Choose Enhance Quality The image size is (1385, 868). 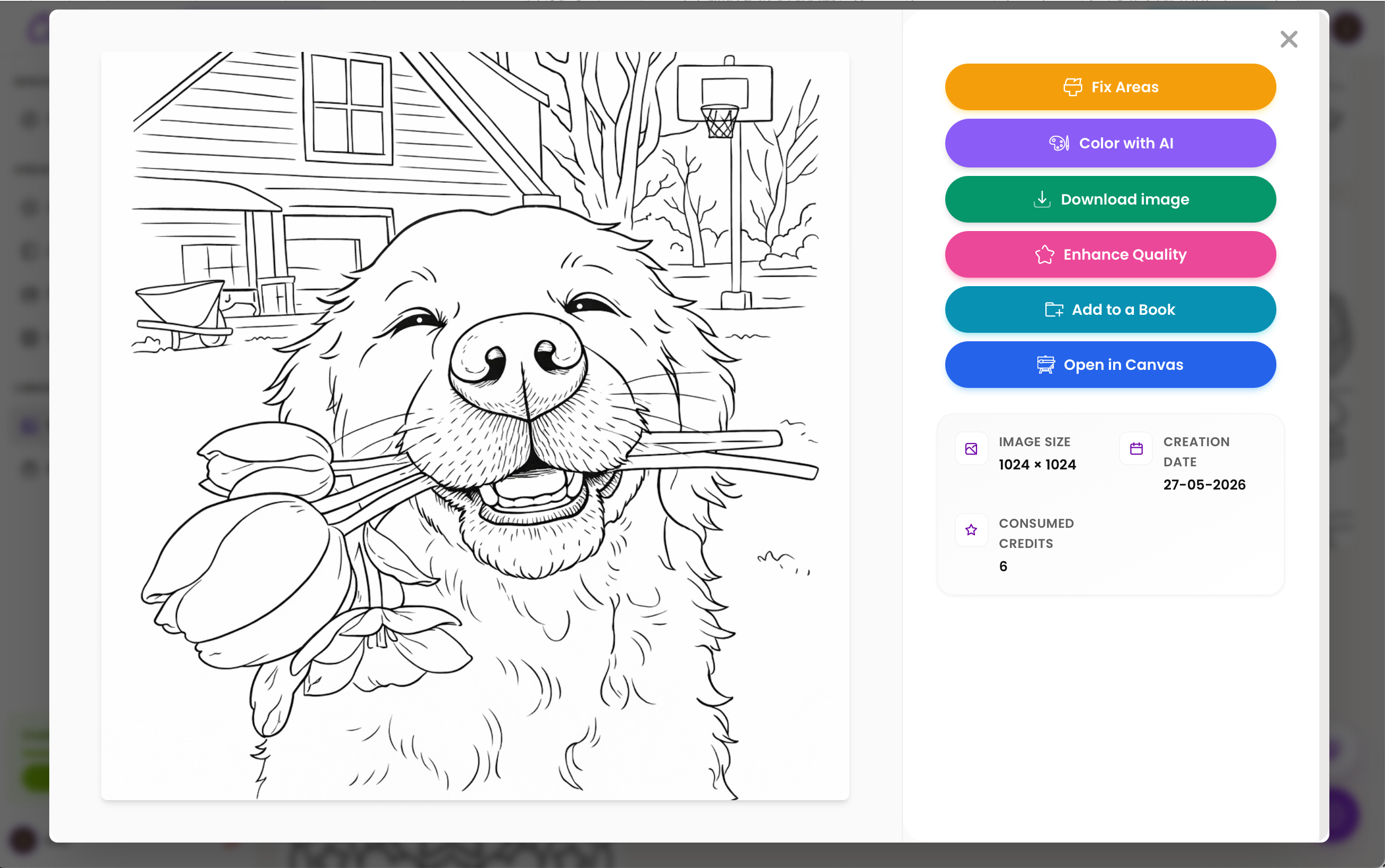(1110, 254)
